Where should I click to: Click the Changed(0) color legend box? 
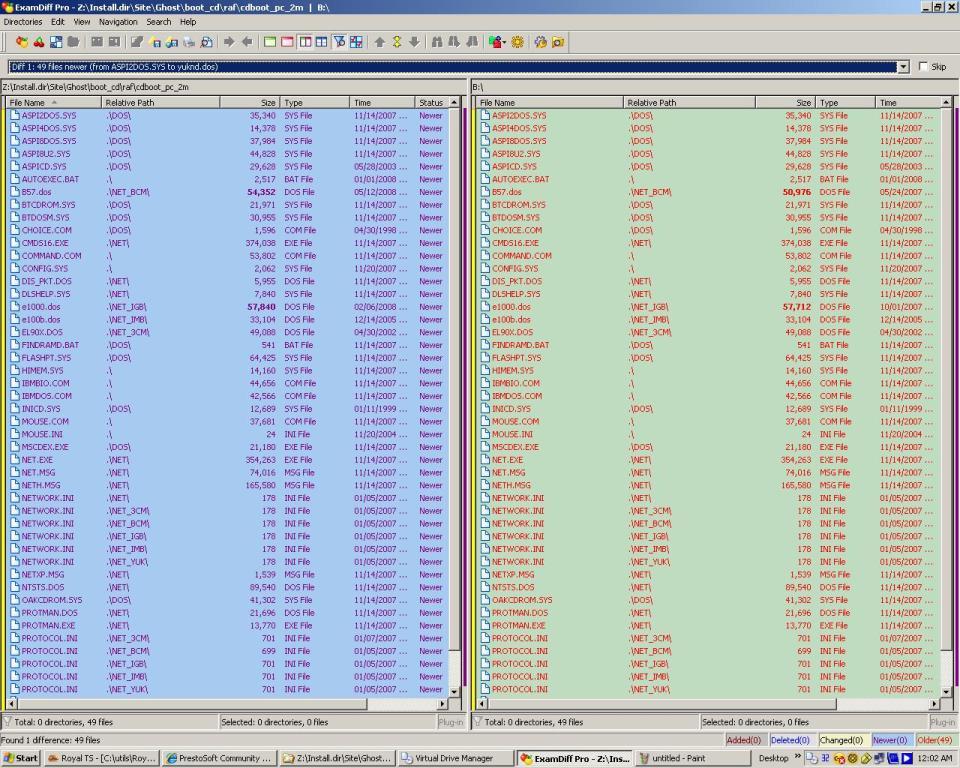841,740
